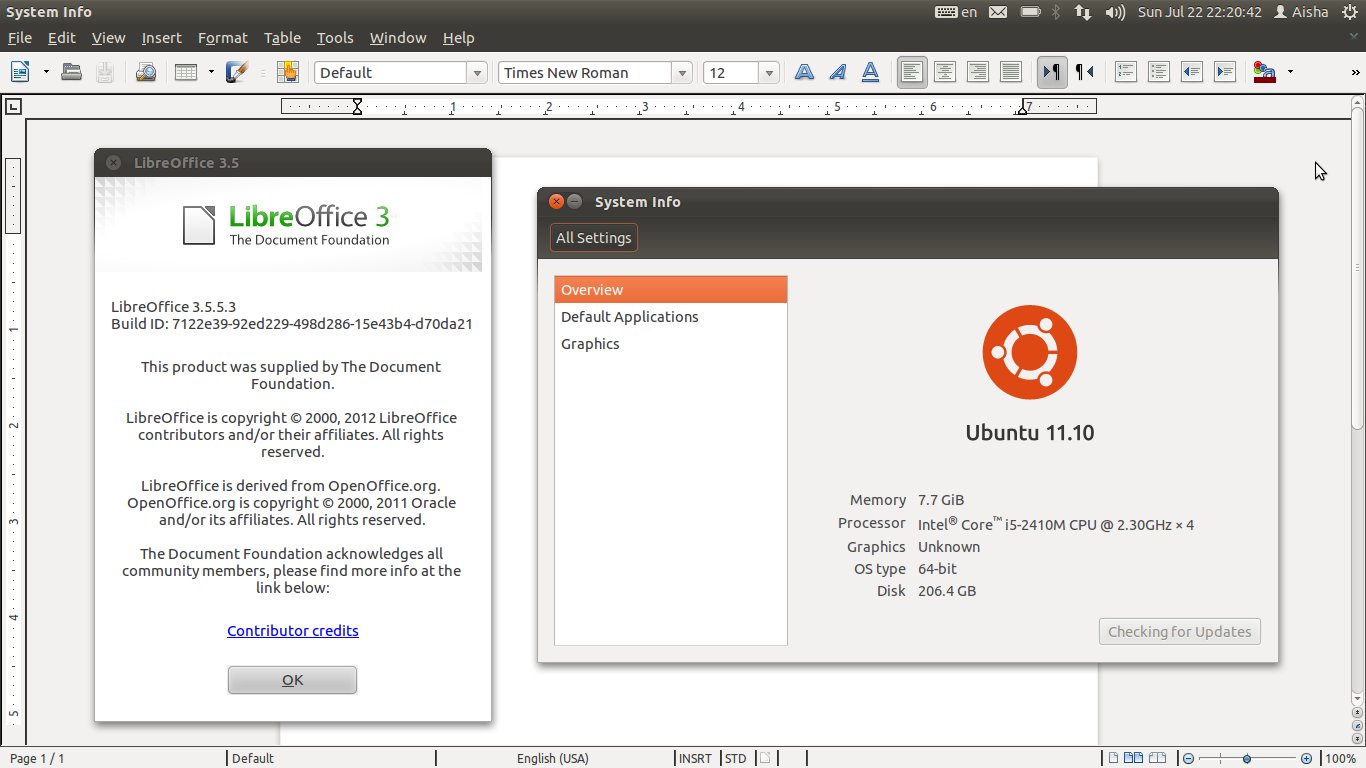Open the mail envelope indicator
This screenshot has height=768, width=1366.
(x=998, y=12)
